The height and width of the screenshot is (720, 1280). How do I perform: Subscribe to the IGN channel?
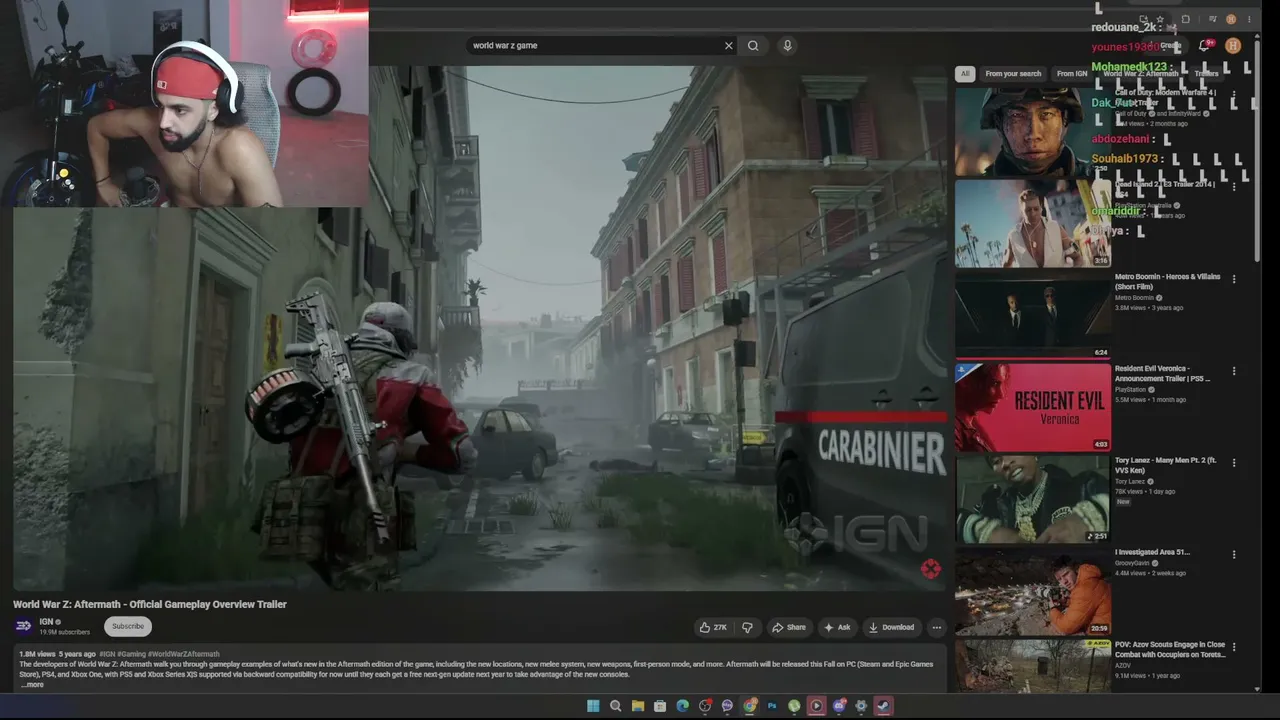coord(128,626)
